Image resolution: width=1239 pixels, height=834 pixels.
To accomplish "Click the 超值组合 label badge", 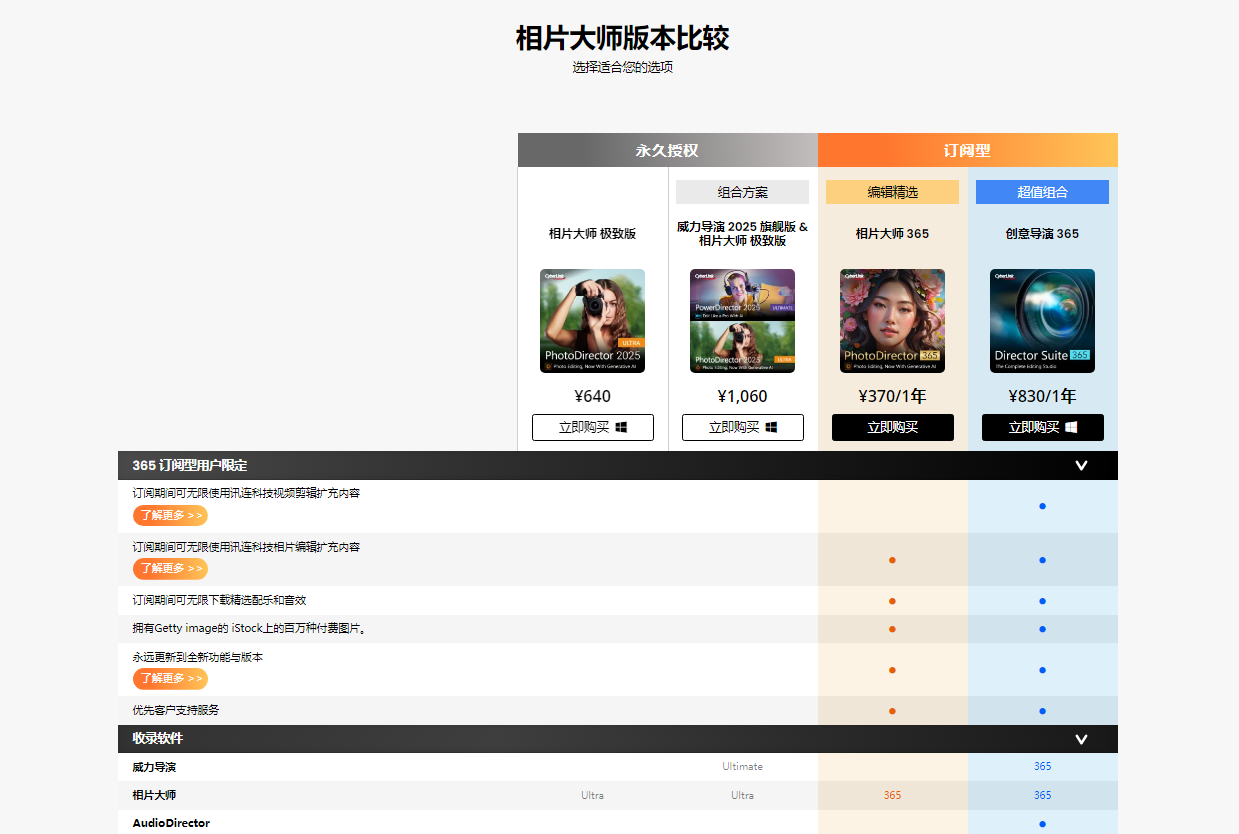I will point(1043,192).
